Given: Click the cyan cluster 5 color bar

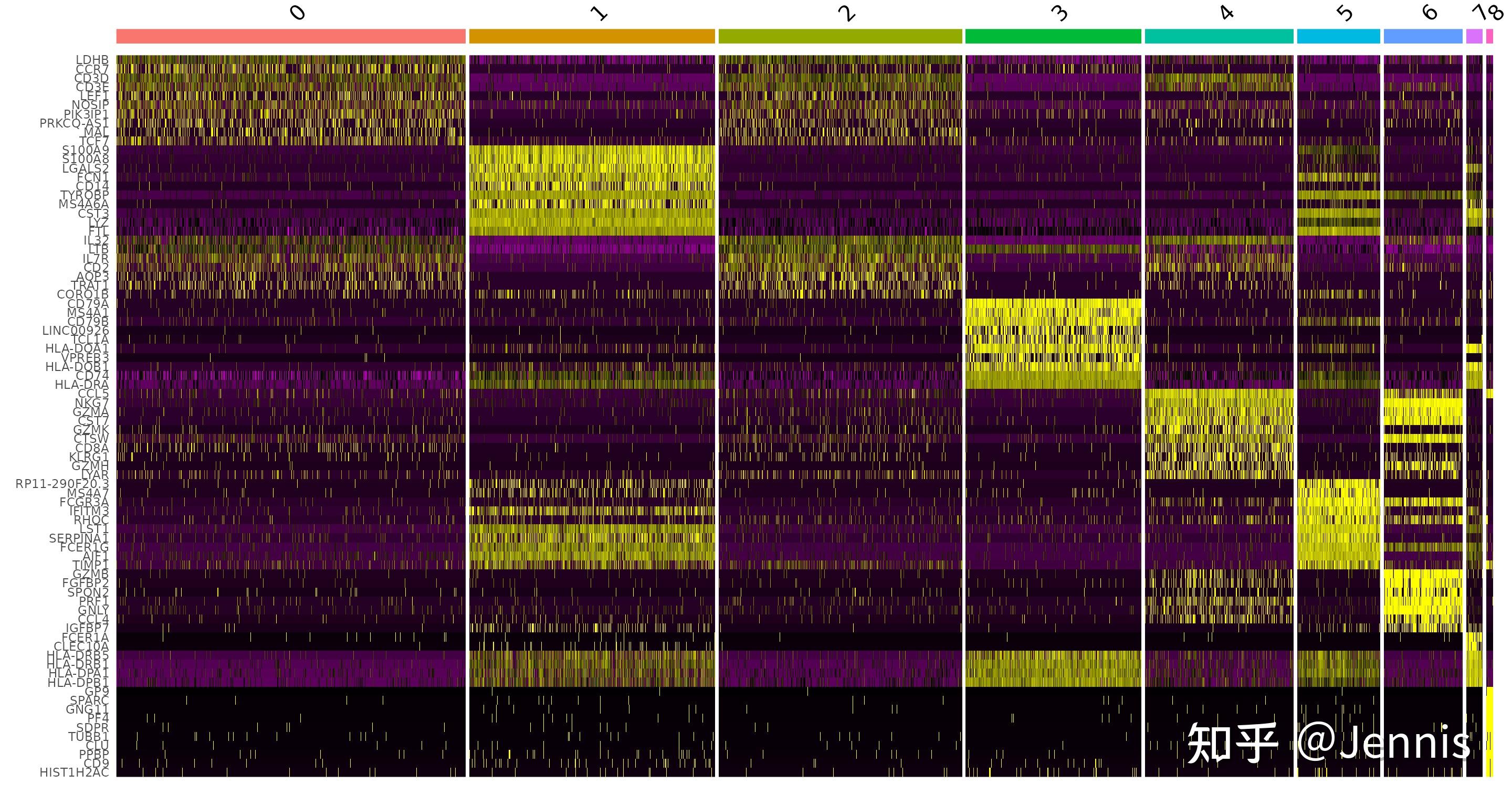Looking at the screenshot, I should pyautogui.click(x=1338, y=36).
